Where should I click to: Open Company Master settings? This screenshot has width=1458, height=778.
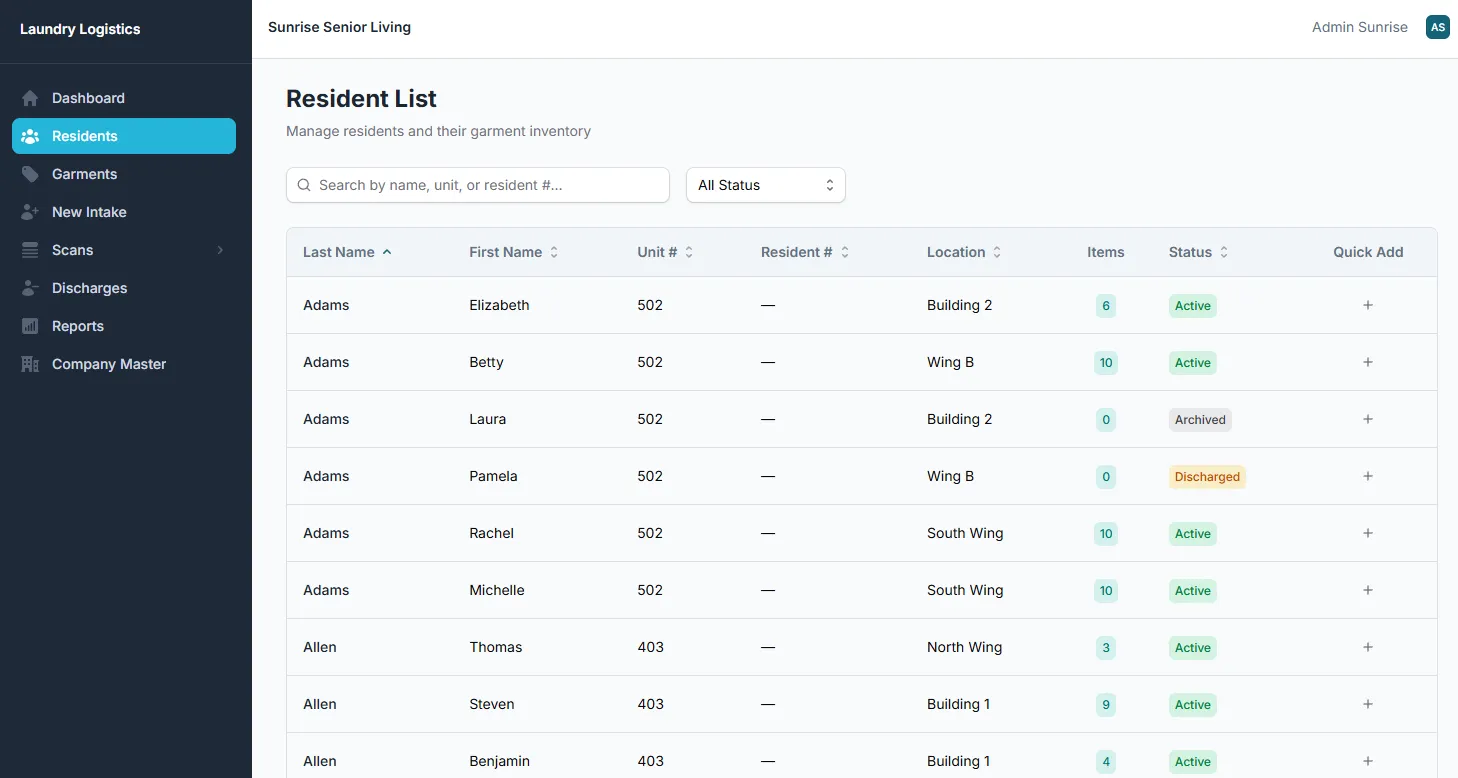click(108, 363)
